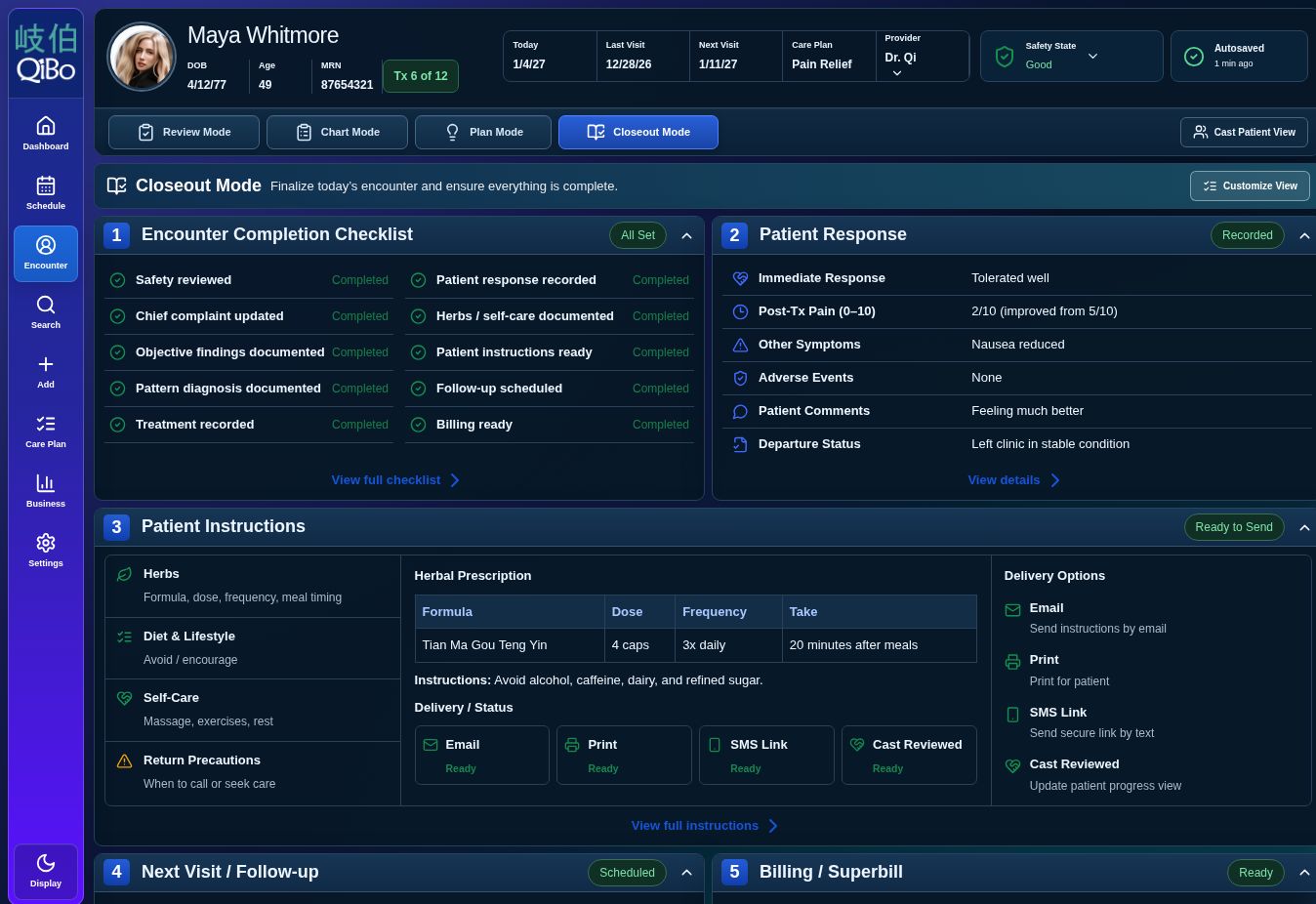Click the Billing ready check circle
Viewport: 1316px width, 904px height.
click(418, 425)
